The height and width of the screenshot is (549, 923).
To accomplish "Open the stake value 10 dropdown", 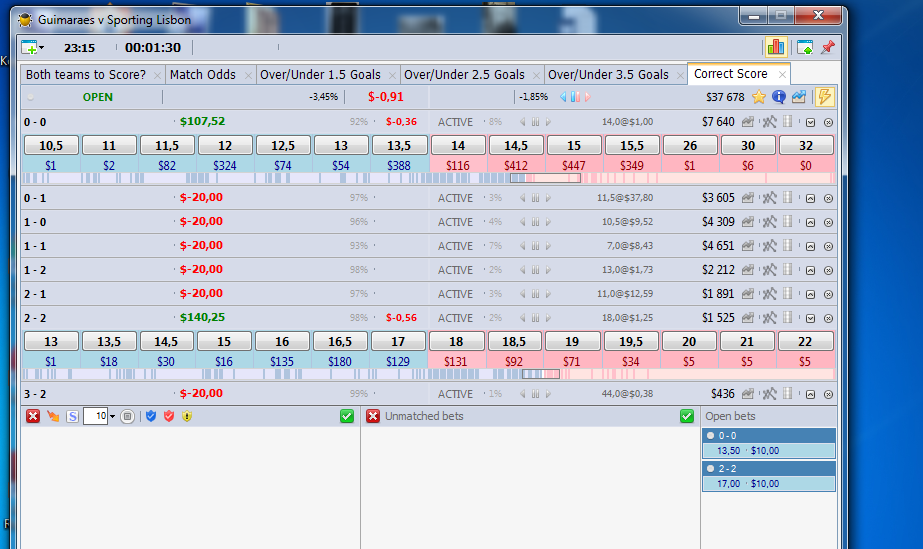I will pyautogui.click(x=112, y=417).
